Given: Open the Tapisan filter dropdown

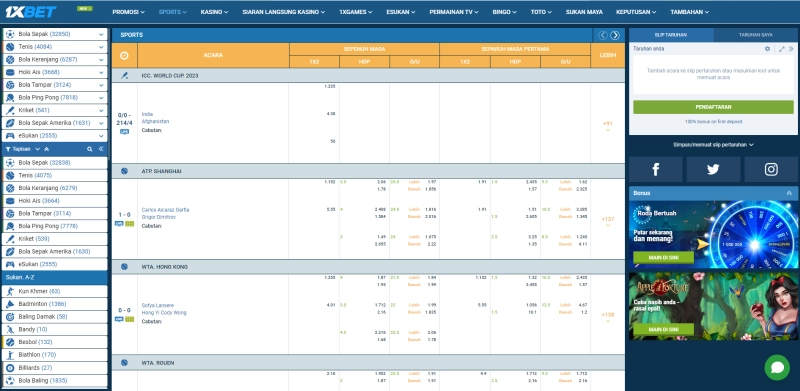Looking at the screenshot, I should click(x=22, y=149).
